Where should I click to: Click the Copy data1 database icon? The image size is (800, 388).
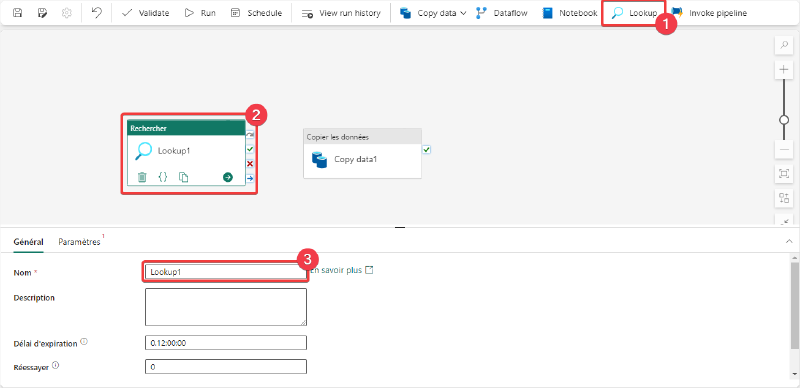pos(319,160)
